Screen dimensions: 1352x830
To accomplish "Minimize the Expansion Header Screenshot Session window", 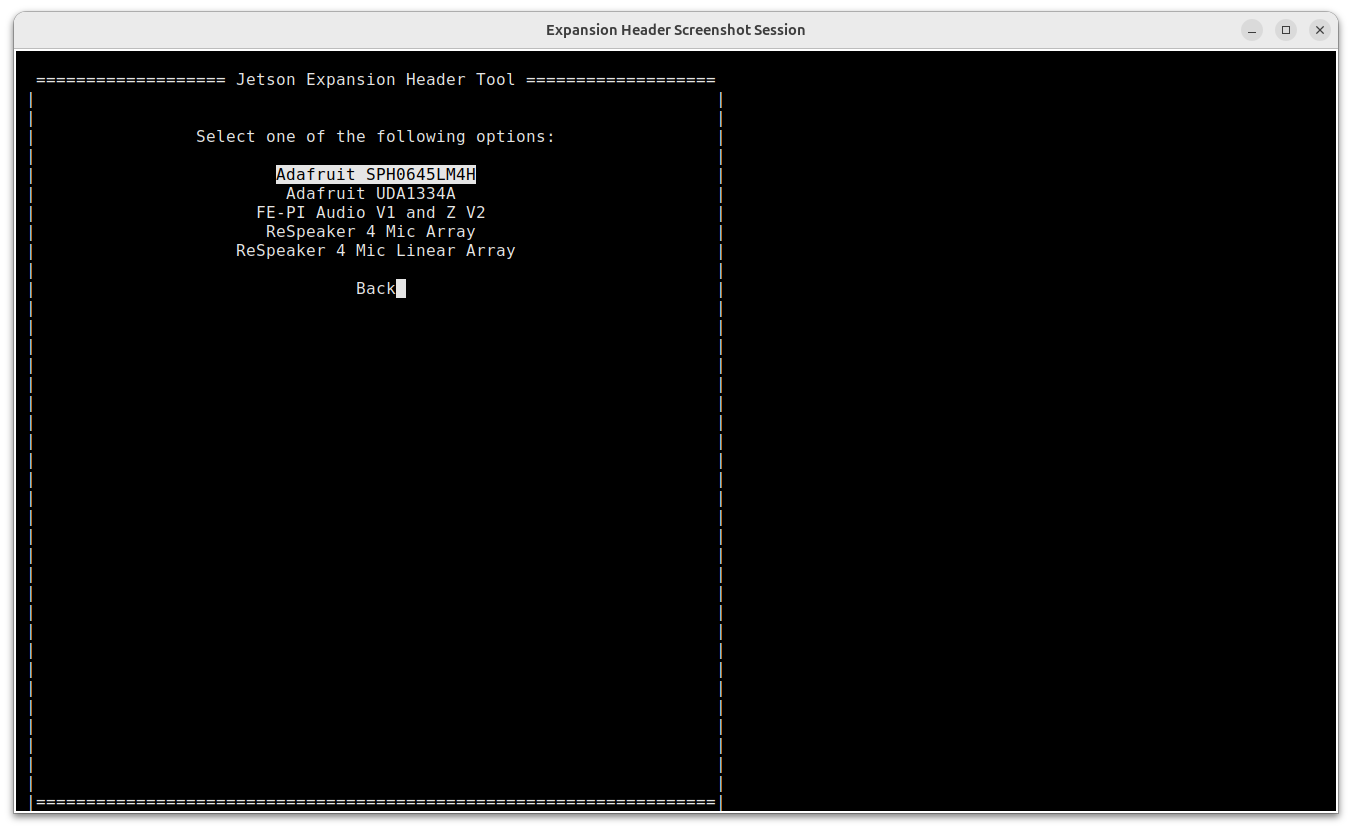I will (1252, 30).
